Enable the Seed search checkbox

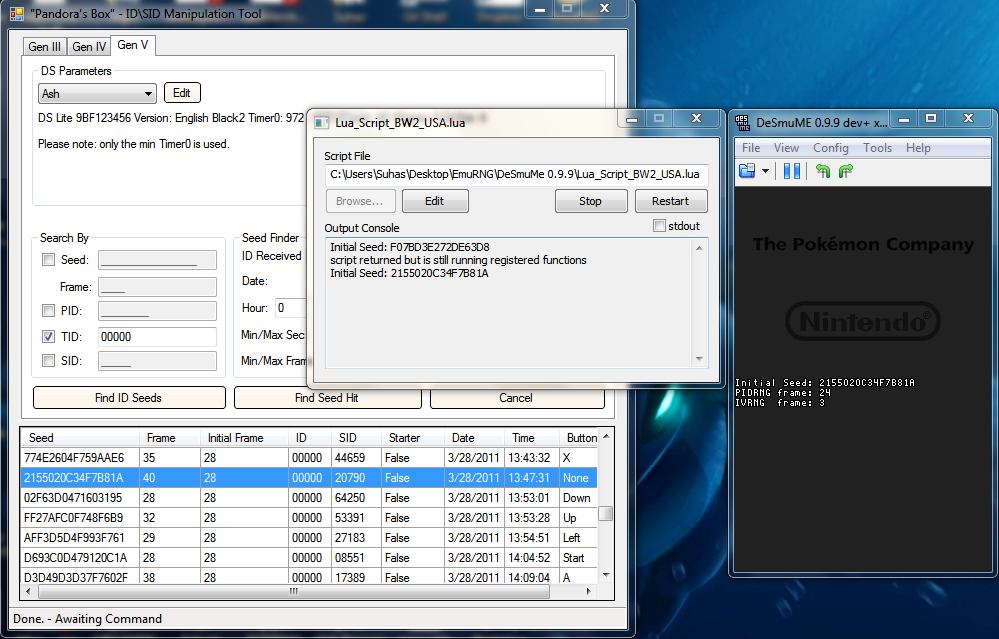(48, 259)
